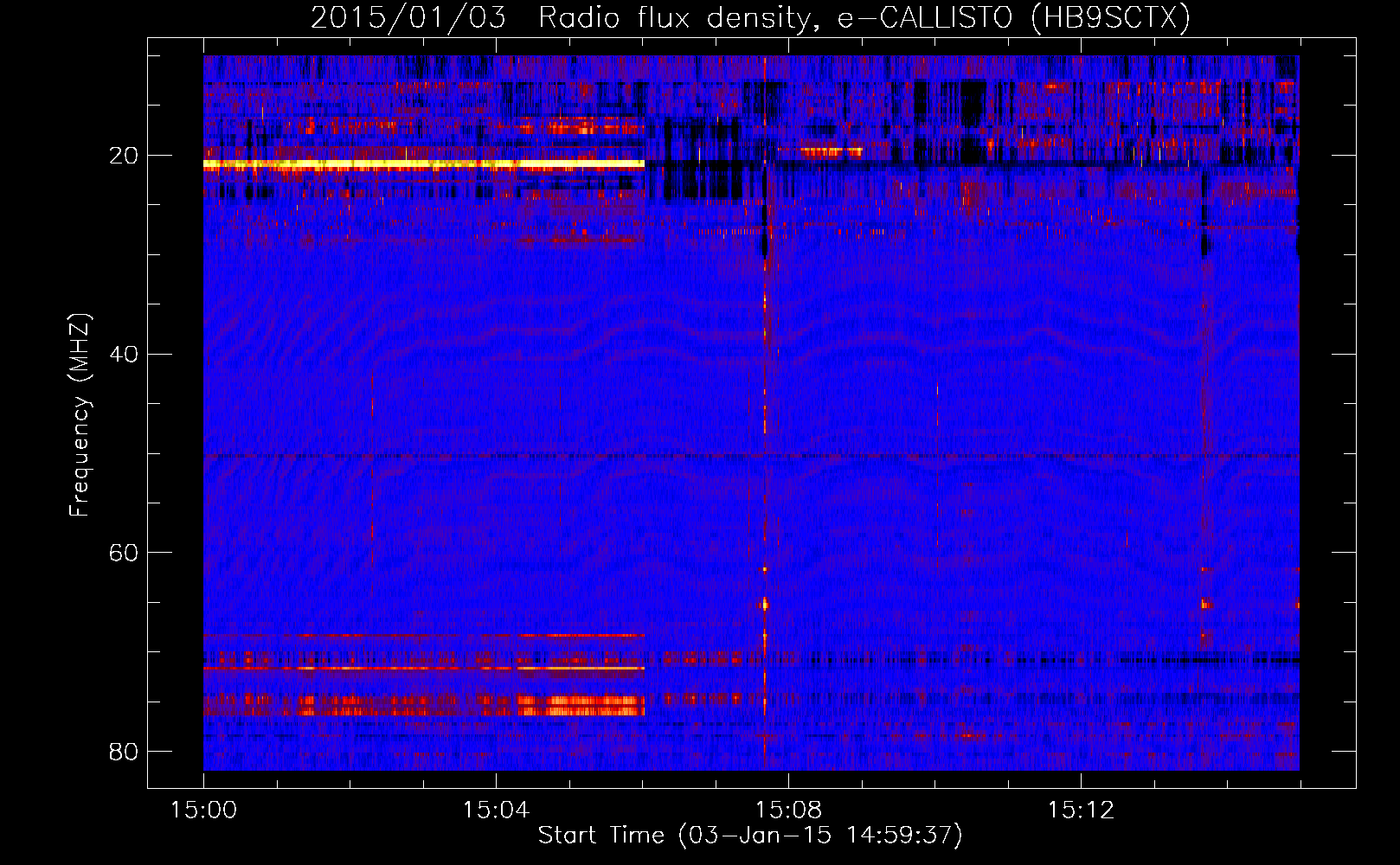Click the '20' frequency tick label
Image resolution: width=1400 pixels, height=865 pixels.
pyautogui.click(x=124, y=156)
